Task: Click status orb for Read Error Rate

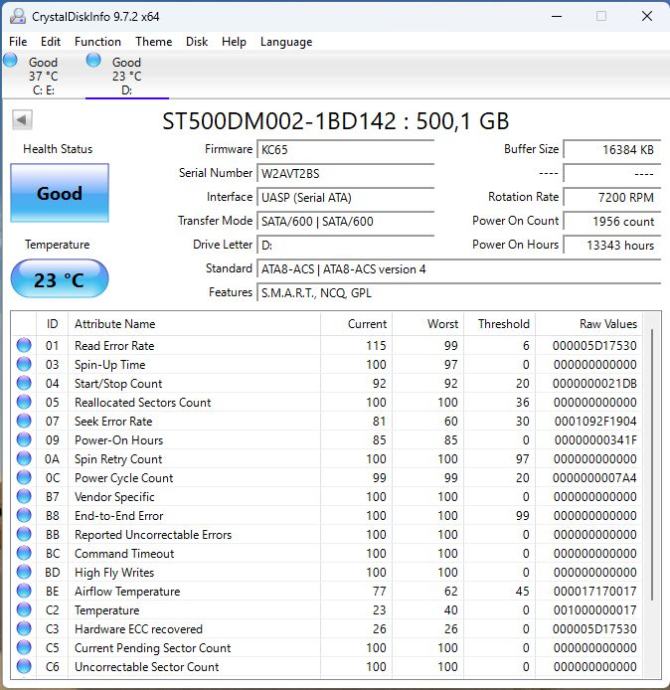Action: (x=24, y=346)
